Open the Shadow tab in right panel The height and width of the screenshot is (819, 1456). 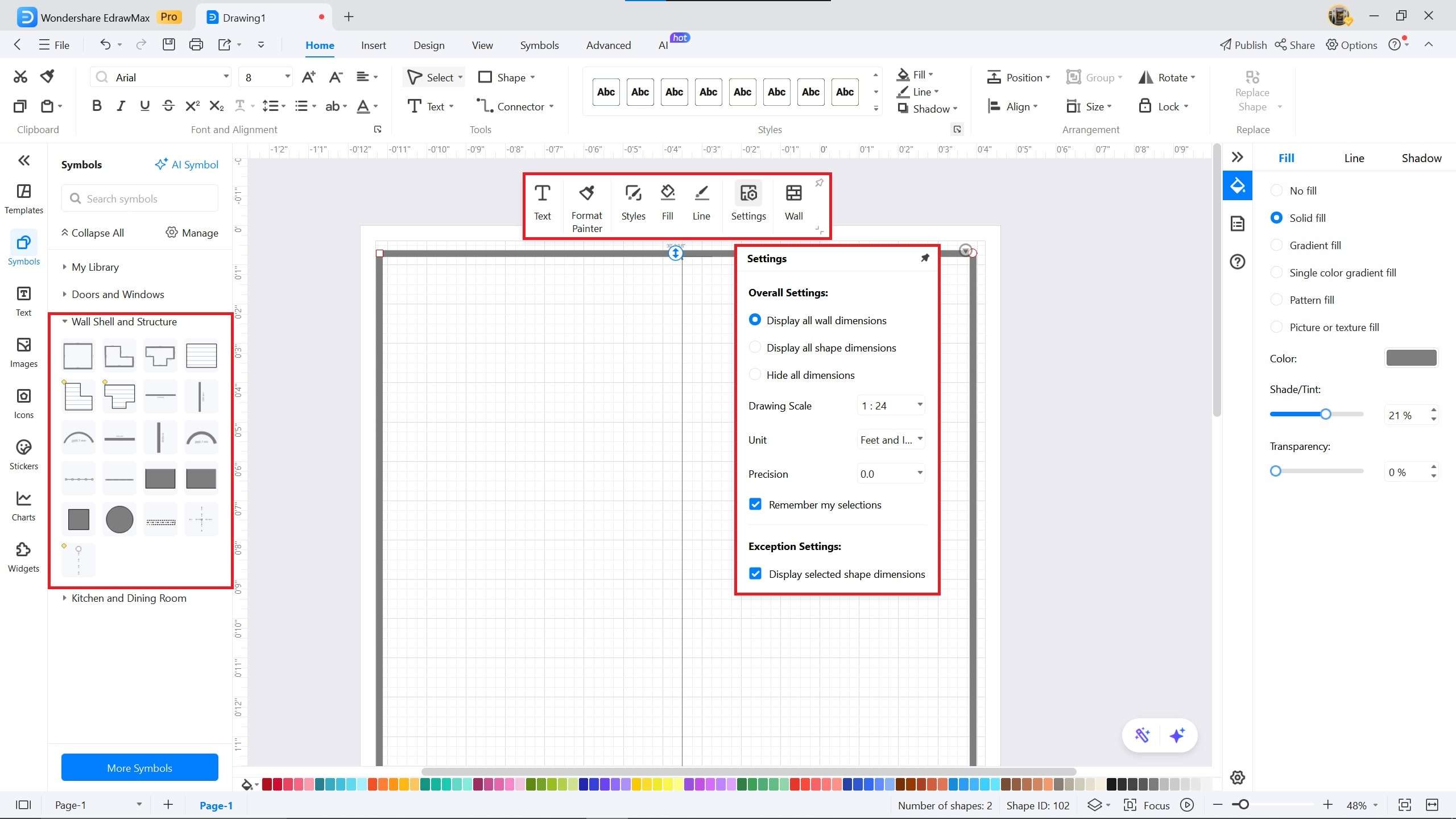[x=1421, y=158]
